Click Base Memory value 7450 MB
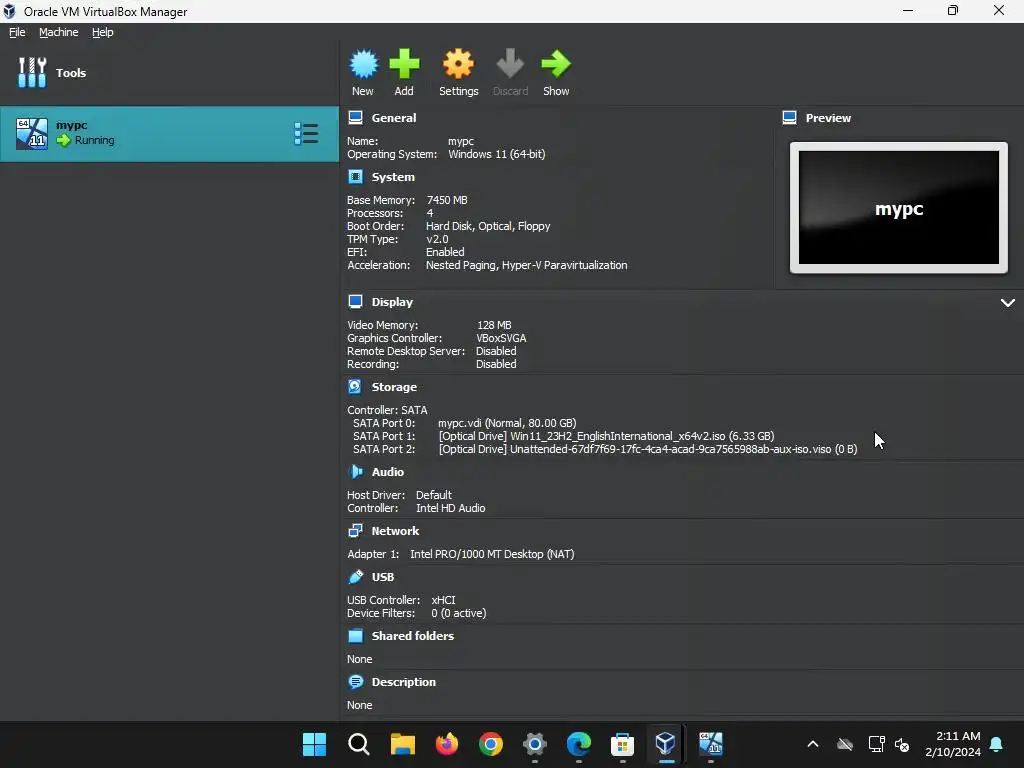The image size is (1024, 768). 447,200
